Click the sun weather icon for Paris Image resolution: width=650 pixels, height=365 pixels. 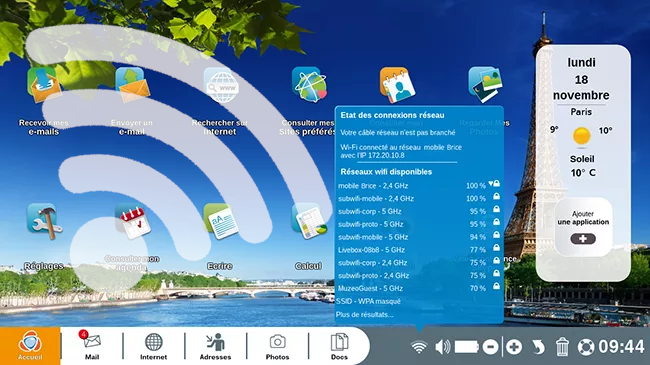582,136
